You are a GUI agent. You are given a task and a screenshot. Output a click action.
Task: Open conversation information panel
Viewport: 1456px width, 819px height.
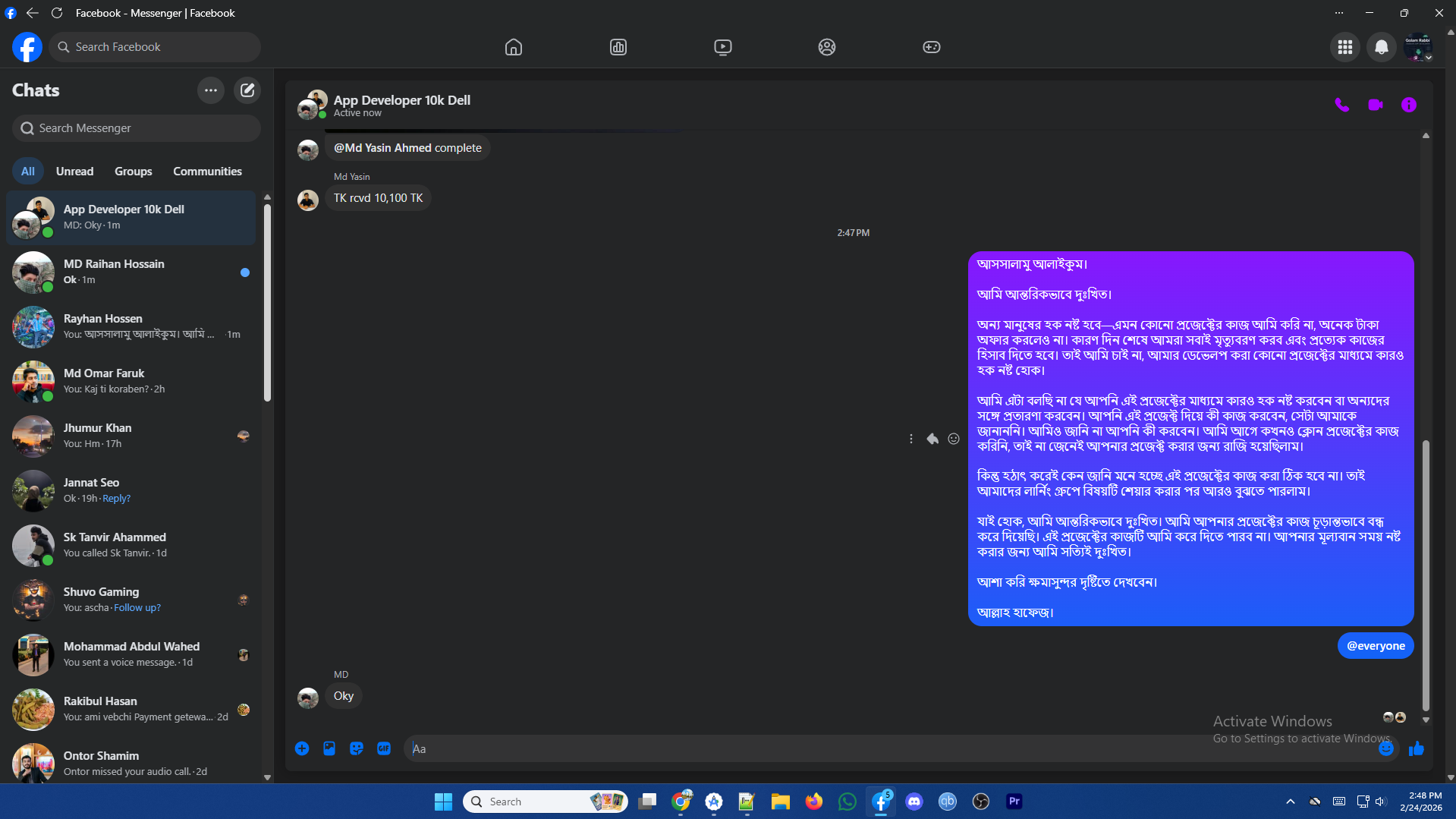1408,106
